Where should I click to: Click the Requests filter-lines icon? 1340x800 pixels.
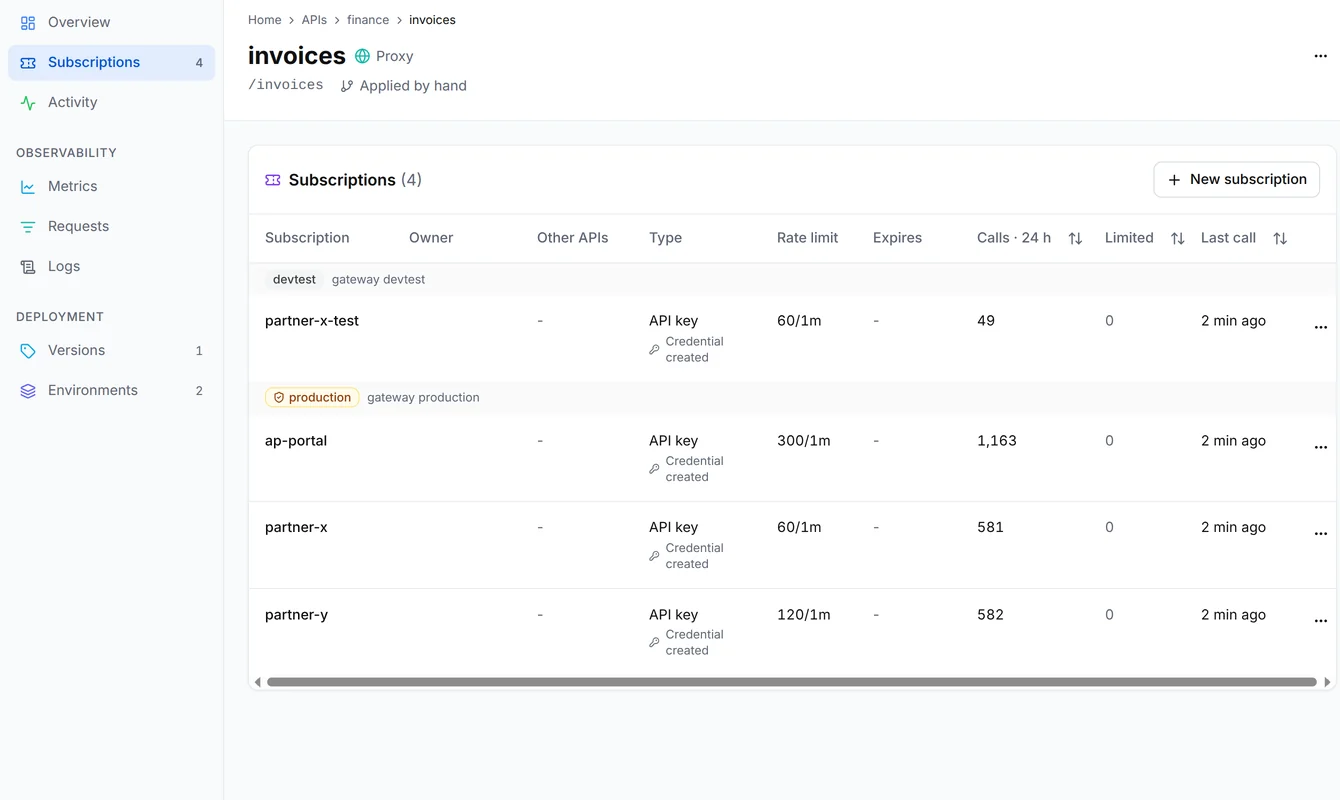pos(28,226)
